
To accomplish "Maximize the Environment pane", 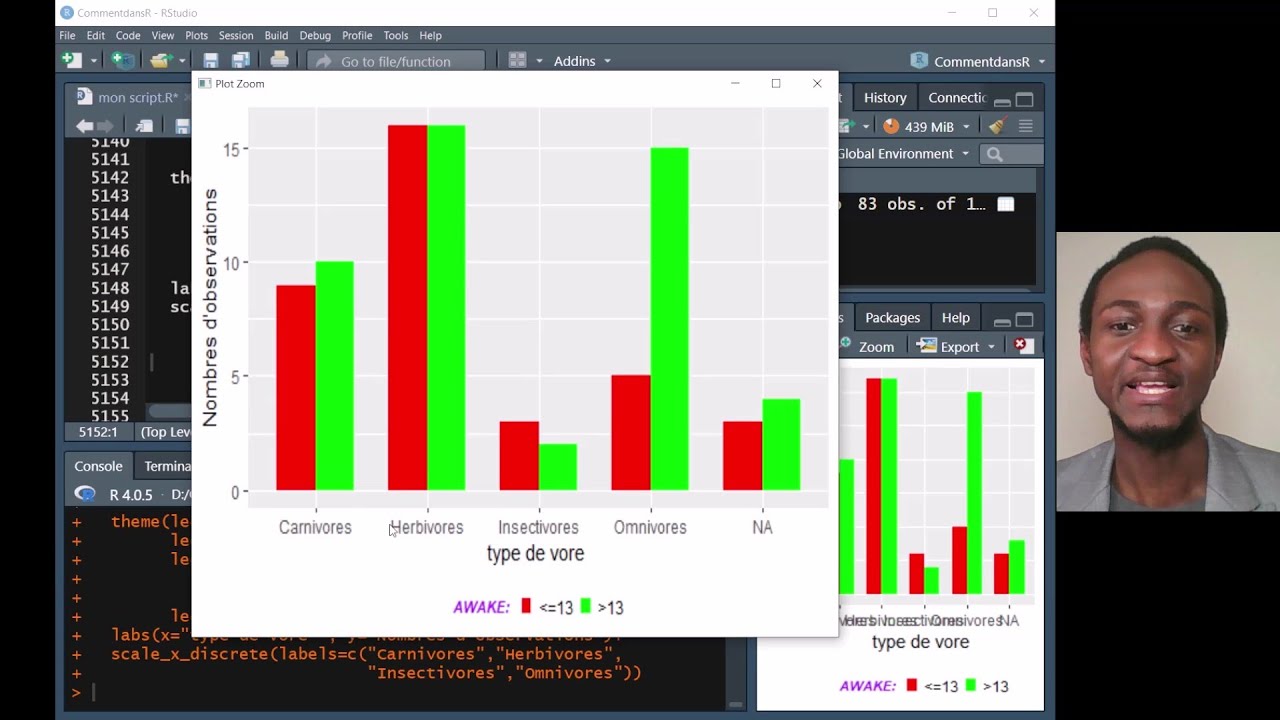I will (1024, 99).
